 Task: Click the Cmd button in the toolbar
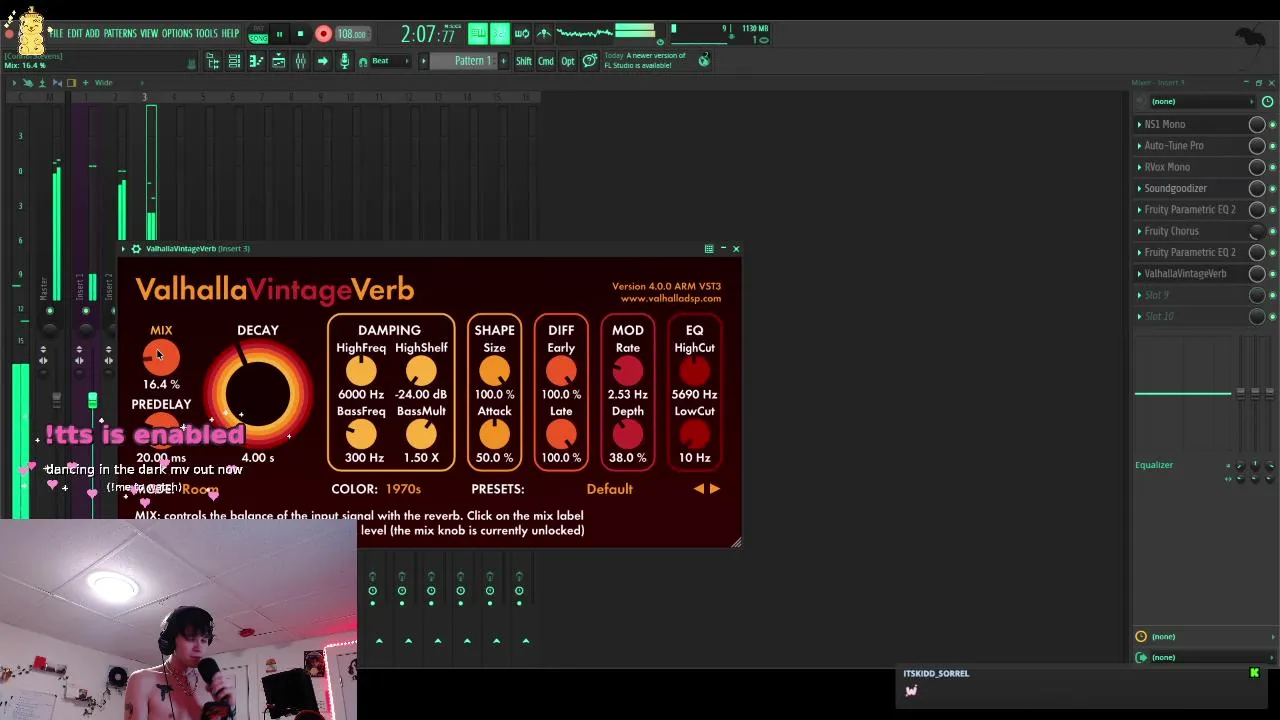pyautogui.click(x=546, y=61)
